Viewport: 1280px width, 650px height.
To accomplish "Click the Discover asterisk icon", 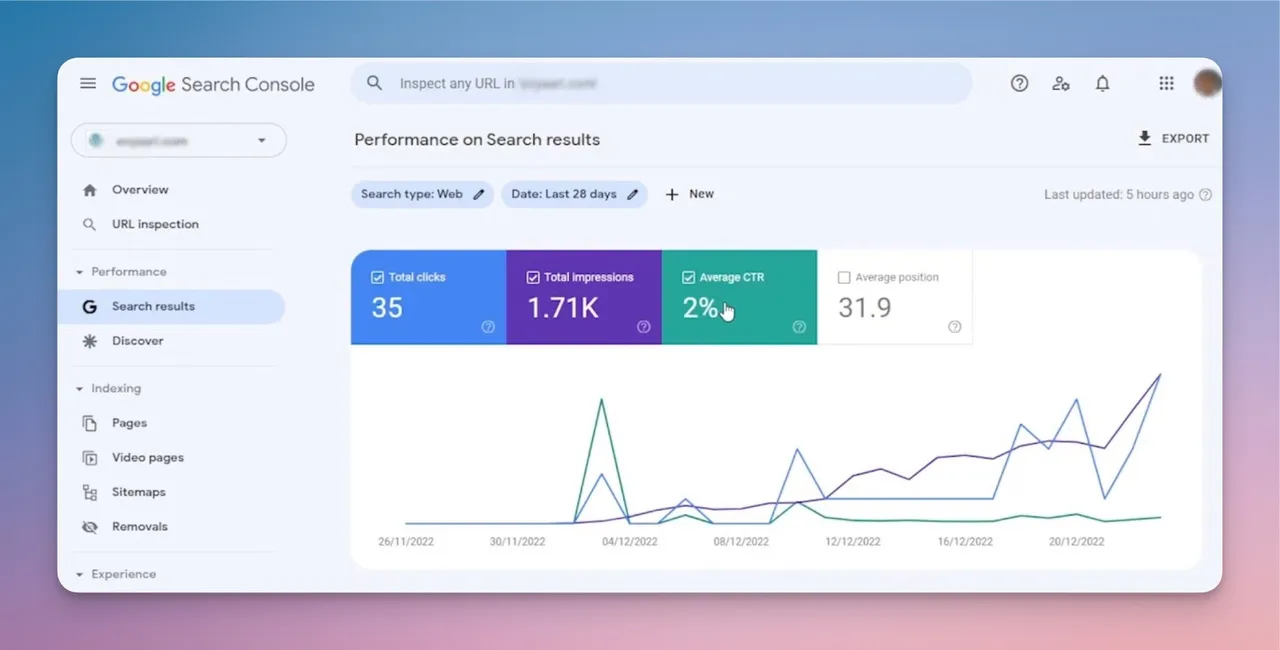I will click(90, 341).
